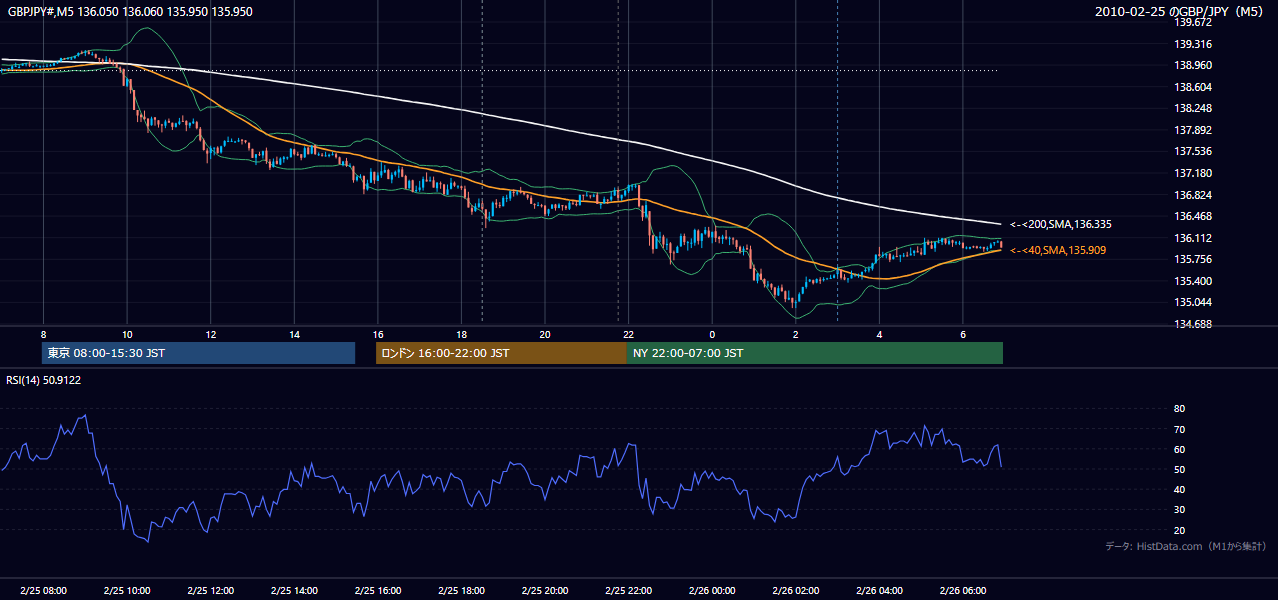The width and height of the screenshot is (1278, 600).
Task: Click the RSI axis value 40
Action: 1180,489
